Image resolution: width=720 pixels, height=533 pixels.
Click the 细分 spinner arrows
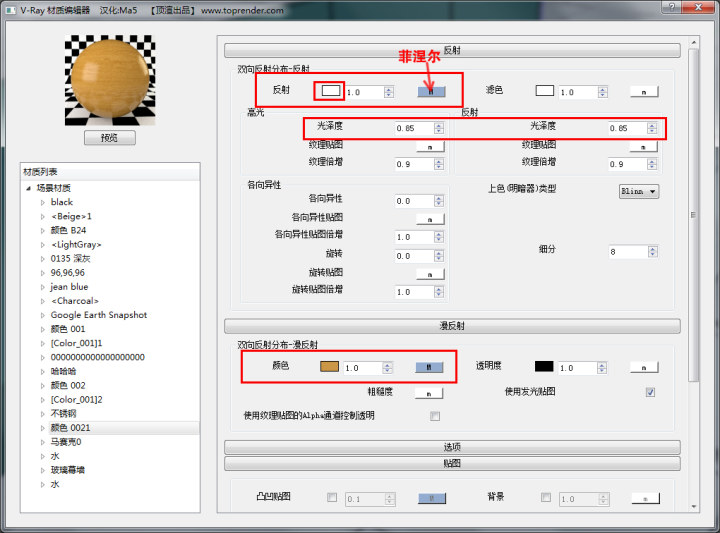(x=653, y=252)
